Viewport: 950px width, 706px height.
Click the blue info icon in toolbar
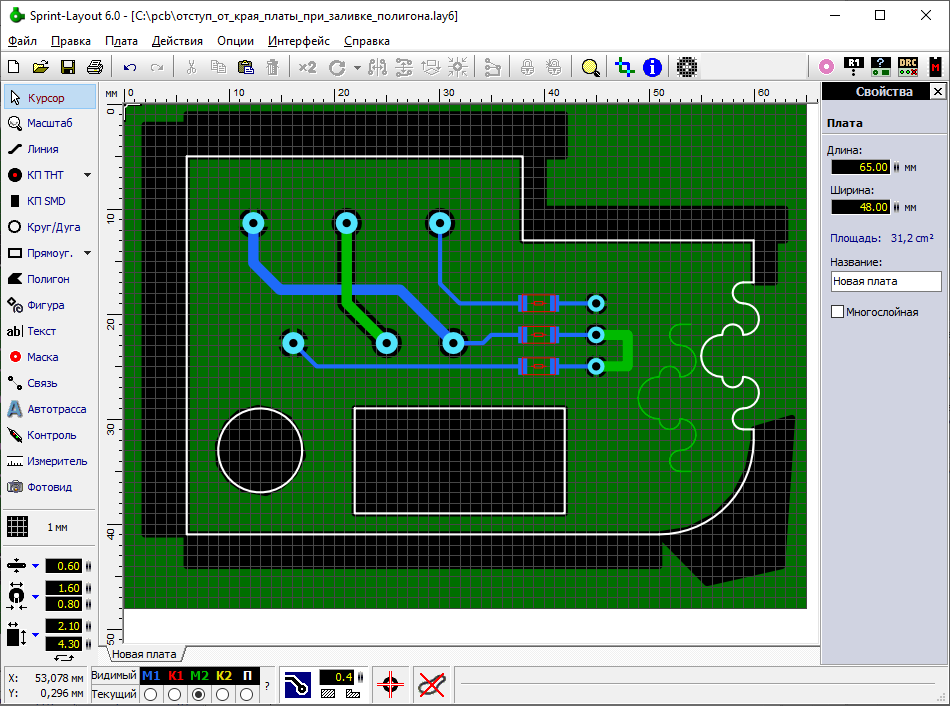[652, 67]
